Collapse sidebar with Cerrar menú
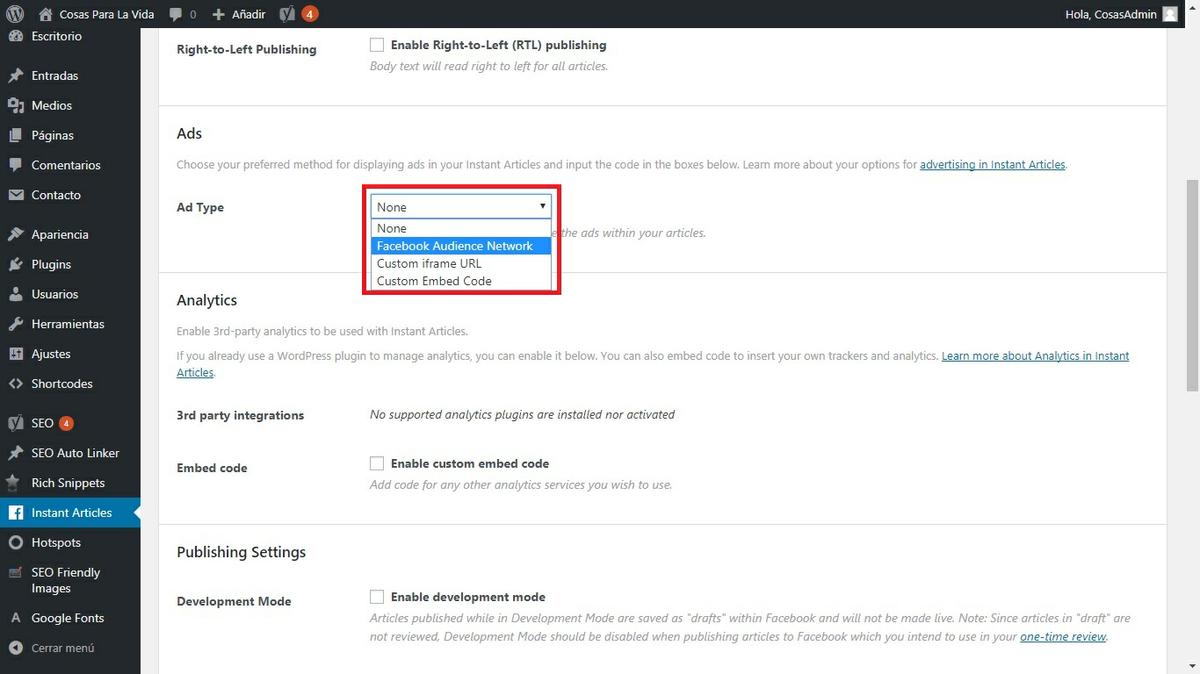Image resolution: width=1200 pixels, height=674 pixels. tap(62, 648)
